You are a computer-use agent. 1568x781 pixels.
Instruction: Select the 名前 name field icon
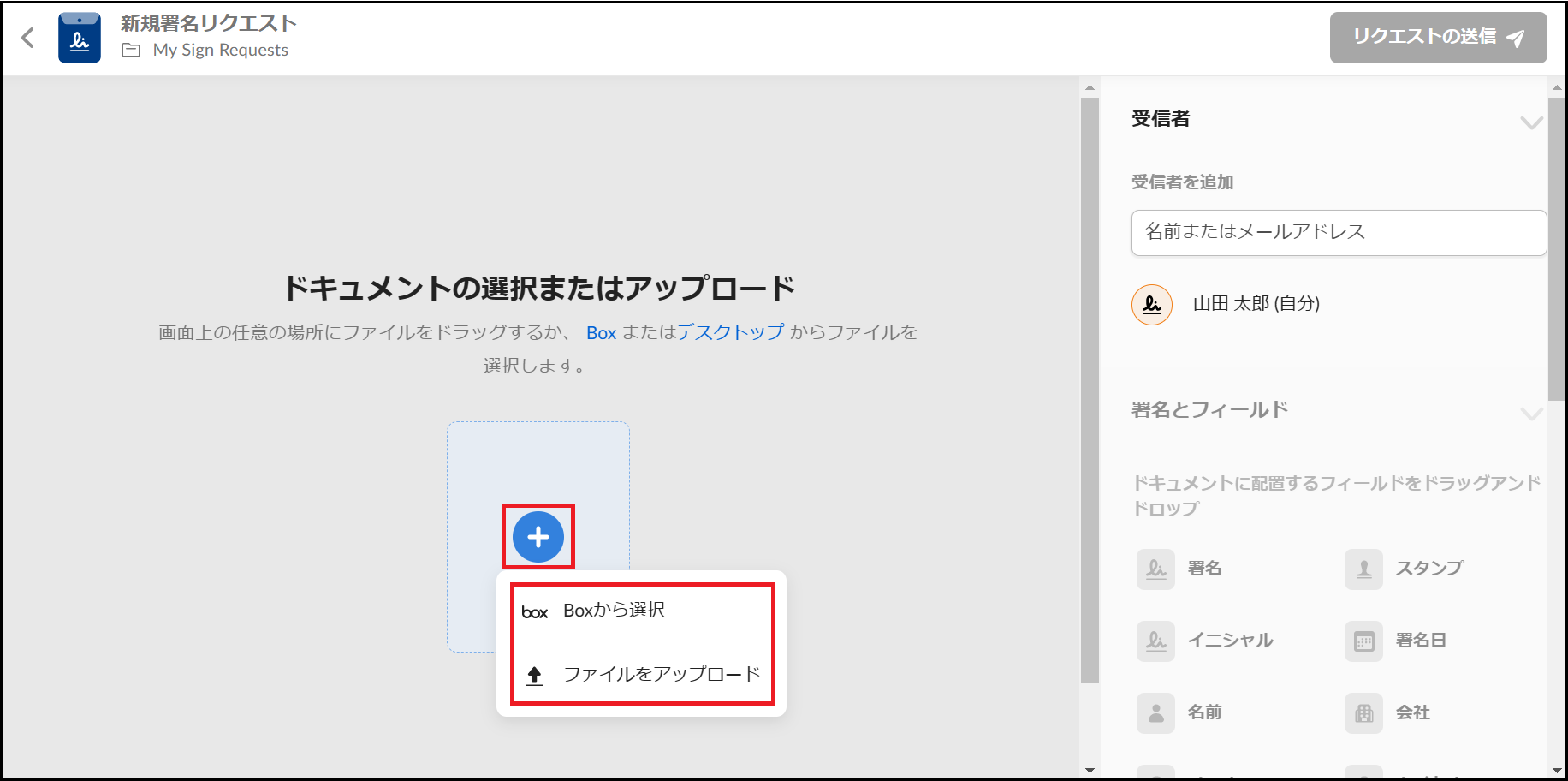[1155, 713]
